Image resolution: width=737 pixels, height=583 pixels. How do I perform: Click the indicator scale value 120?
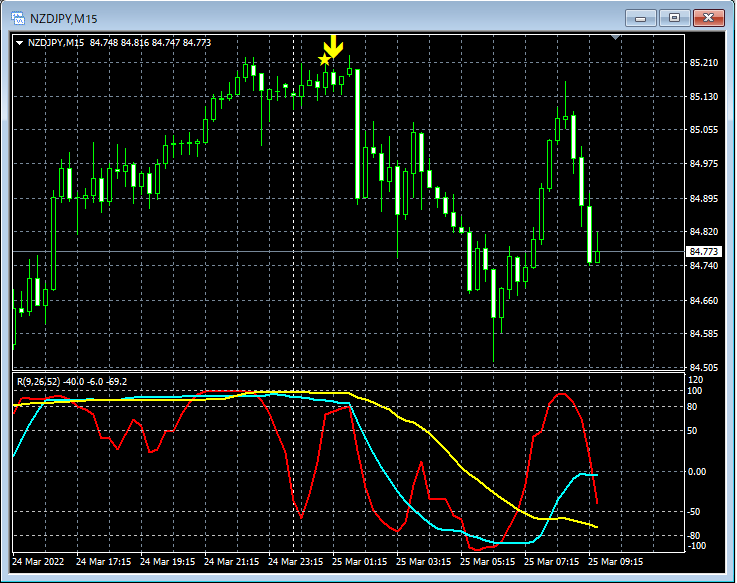pyautogui.click(x=695, y=380)
